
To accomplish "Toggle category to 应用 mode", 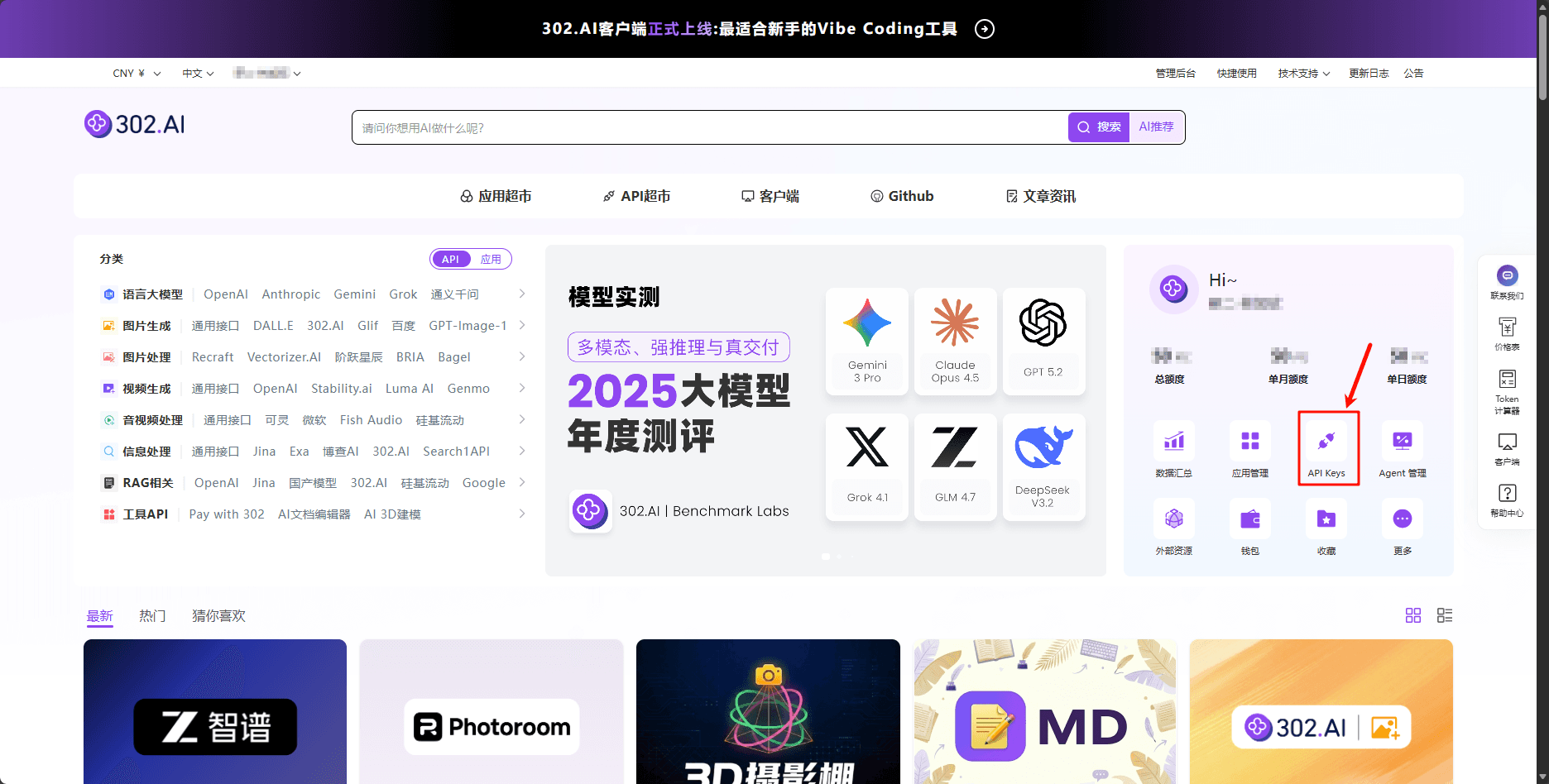I will coord(491,259).
